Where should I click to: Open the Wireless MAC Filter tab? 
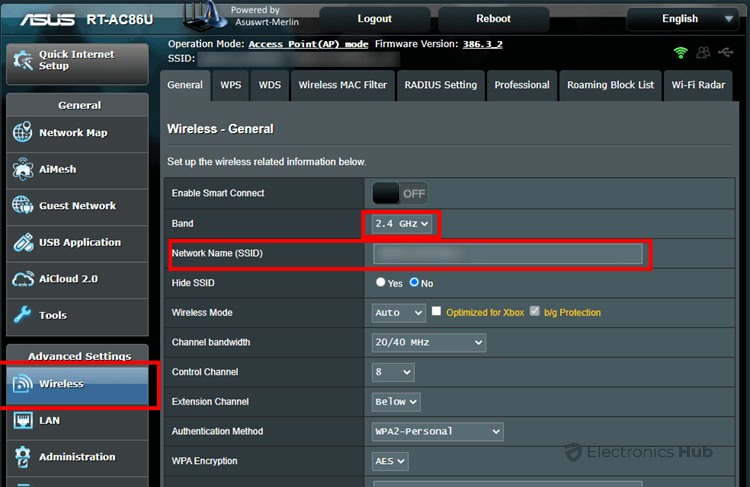coord(342,85)
